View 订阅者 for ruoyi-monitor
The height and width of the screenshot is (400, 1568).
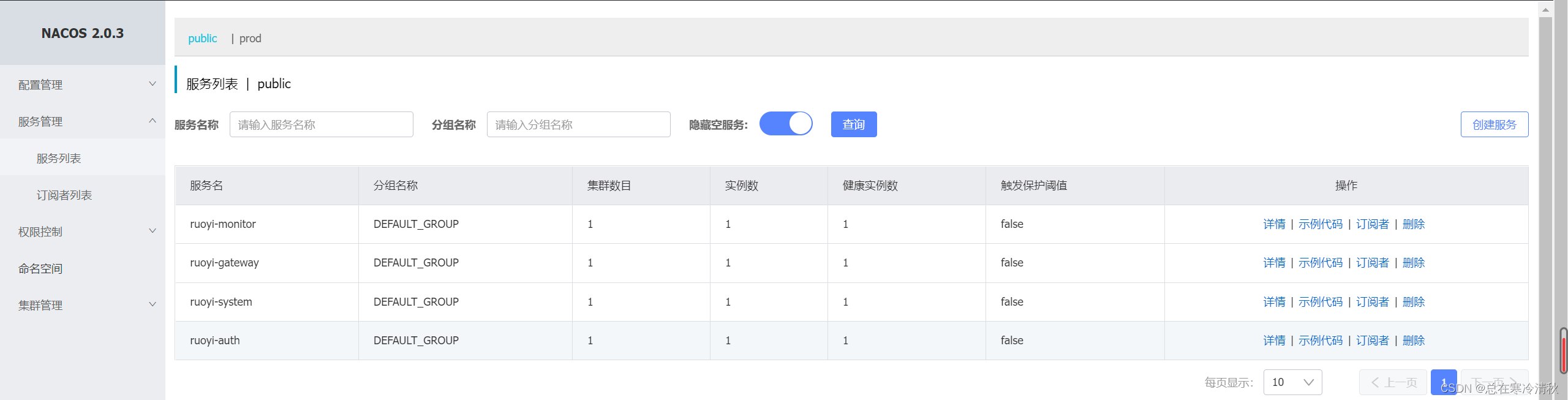click(1373, 224)
